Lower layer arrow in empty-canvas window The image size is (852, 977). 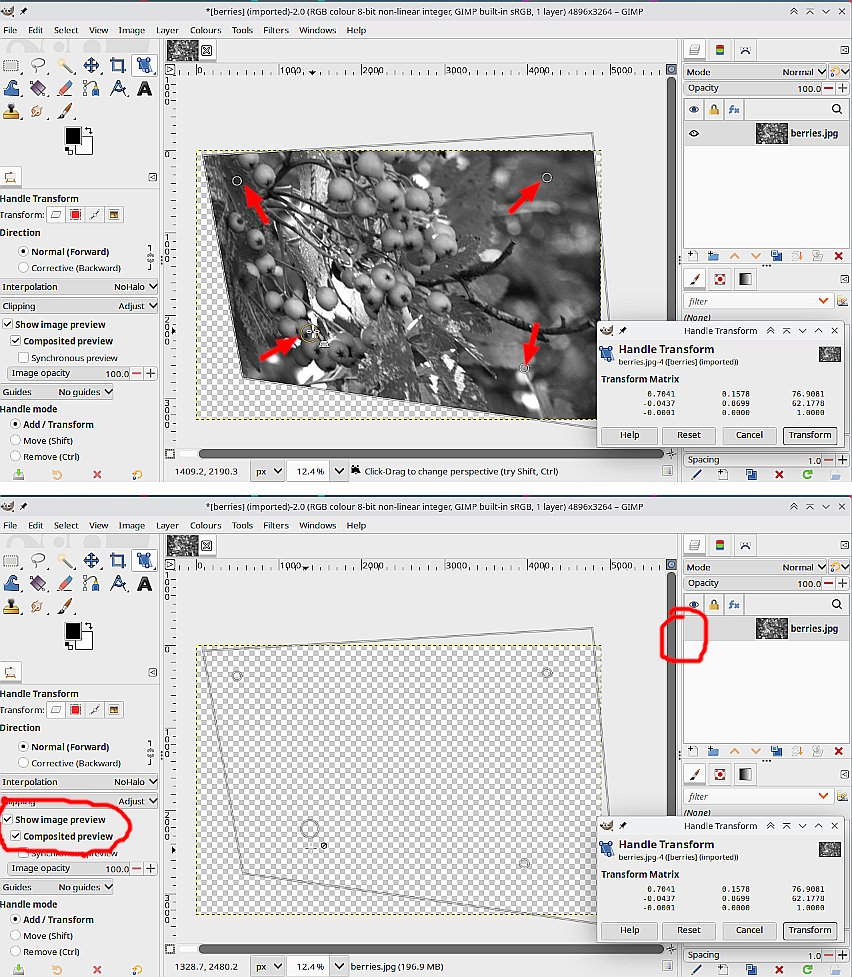[755, 751]
